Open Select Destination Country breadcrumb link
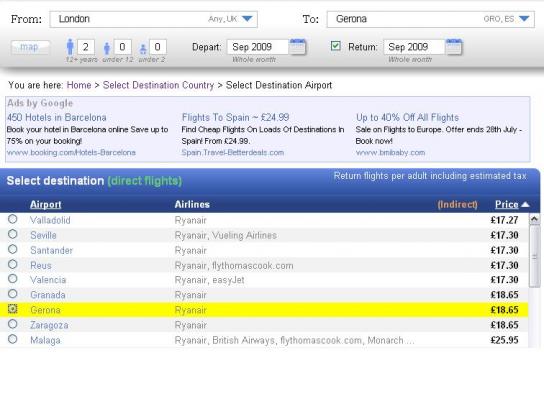Screen dimensions: 544x419 coord(158,85)
